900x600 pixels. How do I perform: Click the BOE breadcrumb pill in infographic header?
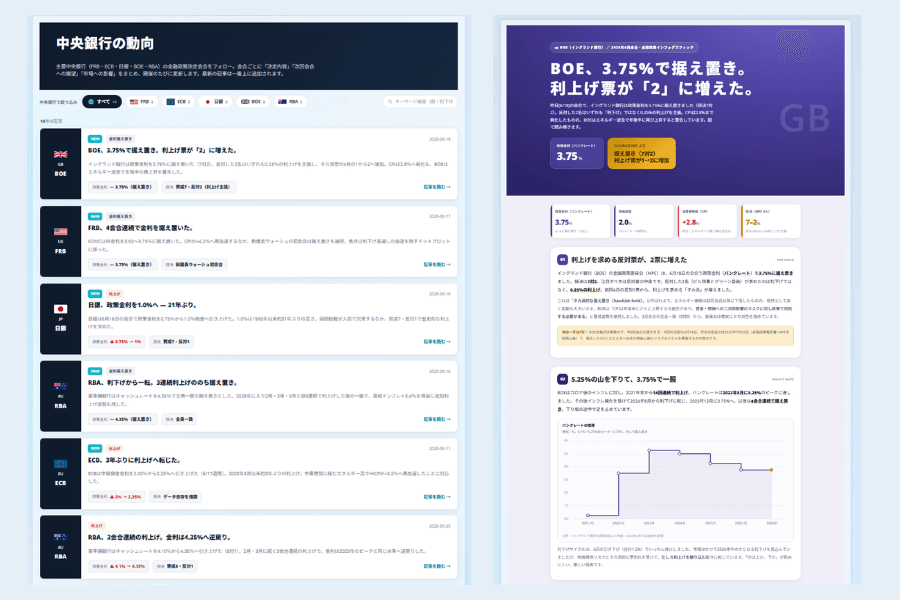coord(624,48)
